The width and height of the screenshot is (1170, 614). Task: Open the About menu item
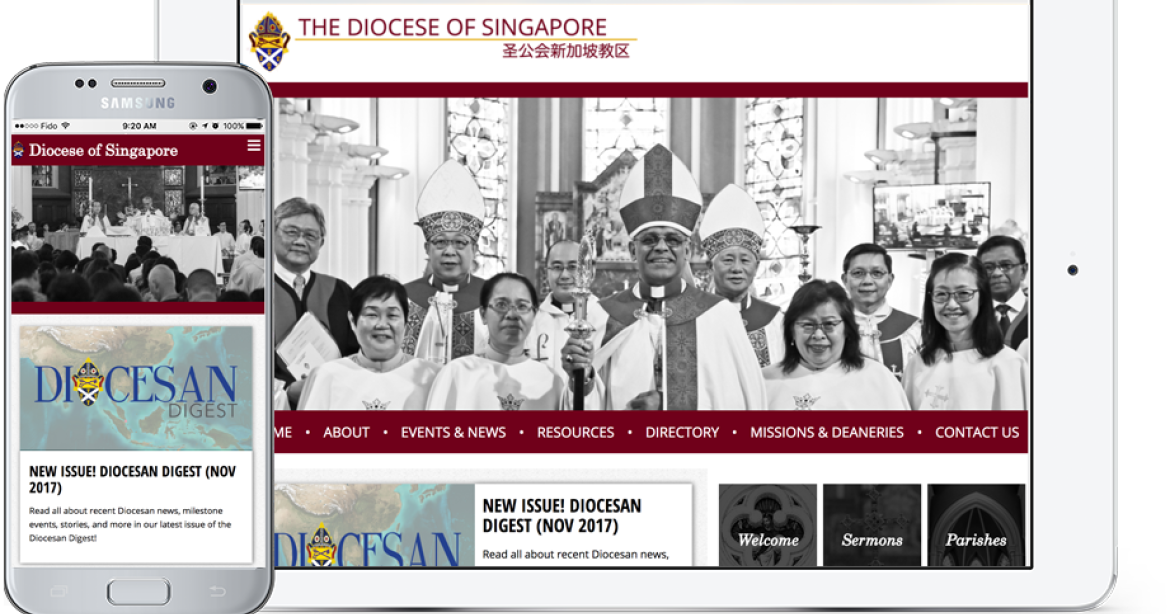(x=346, y=432)
